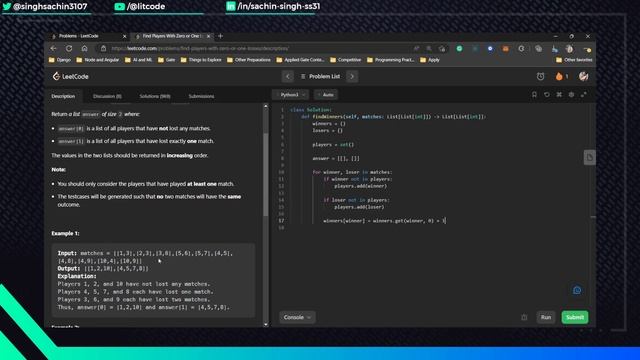640x360 pixels.
Task: Open the browser profile picture
Action: [x=569, y=49]
